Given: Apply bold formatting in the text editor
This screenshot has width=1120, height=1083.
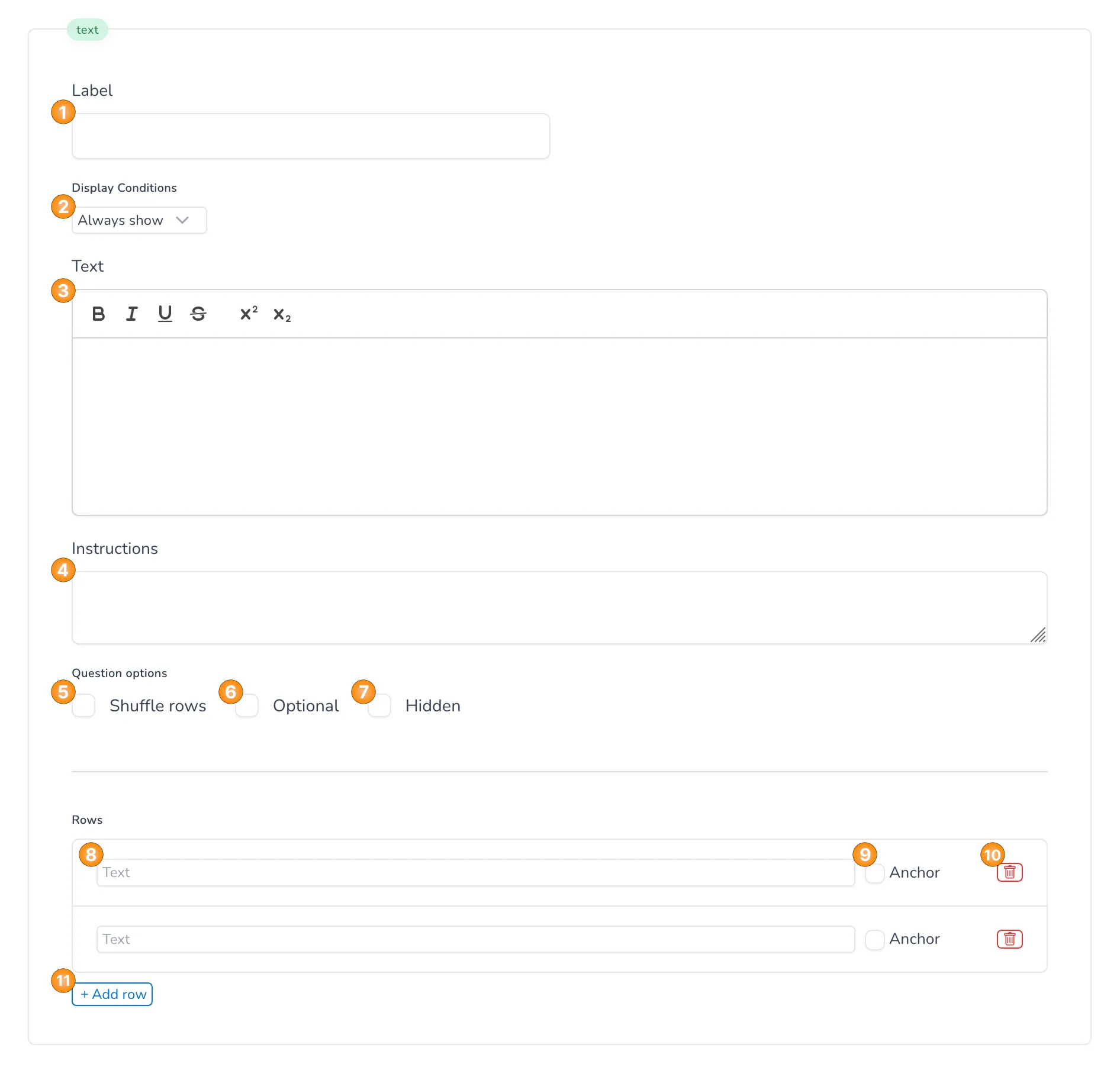Looking at the screenshot, I should (98, 314).
